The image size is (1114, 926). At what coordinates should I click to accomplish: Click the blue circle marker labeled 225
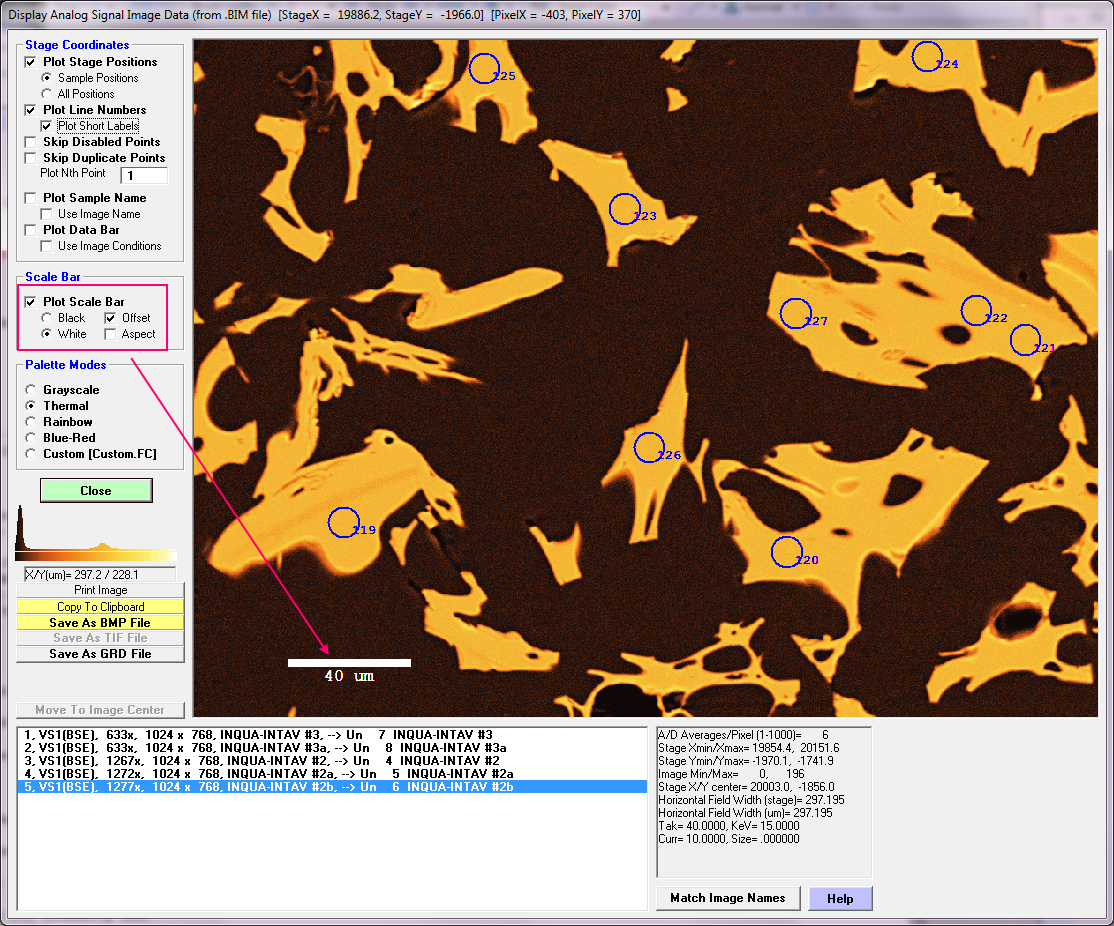484,68
